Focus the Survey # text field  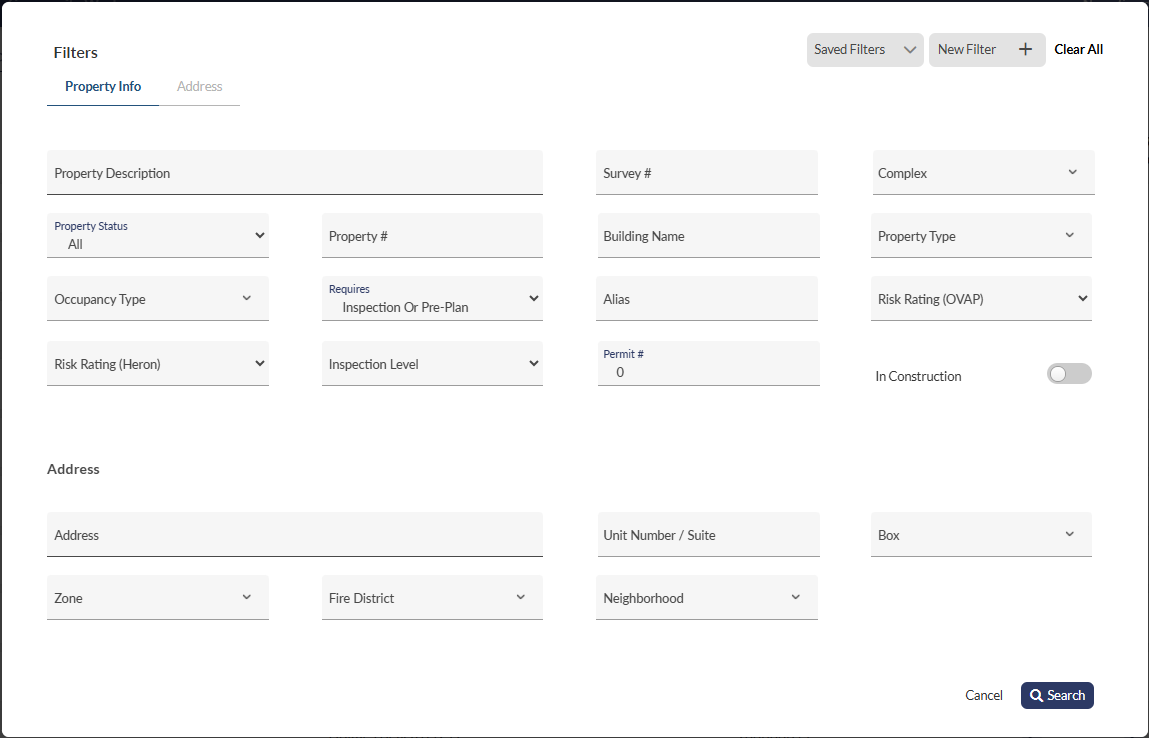[x=706, y=173]
